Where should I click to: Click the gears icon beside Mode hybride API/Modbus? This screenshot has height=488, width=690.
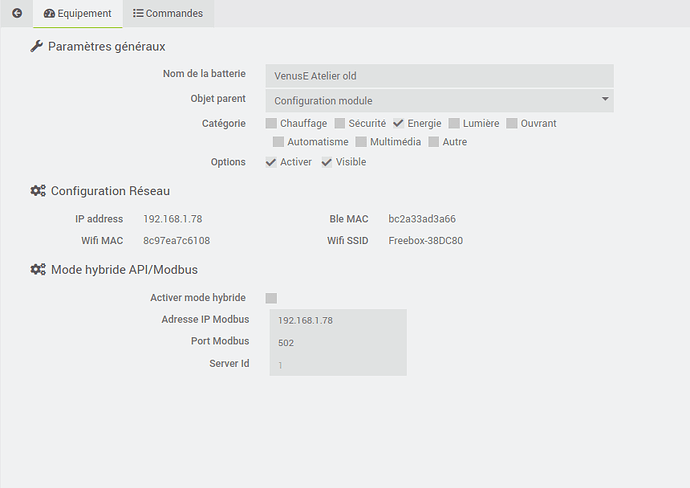coord(38,269)
